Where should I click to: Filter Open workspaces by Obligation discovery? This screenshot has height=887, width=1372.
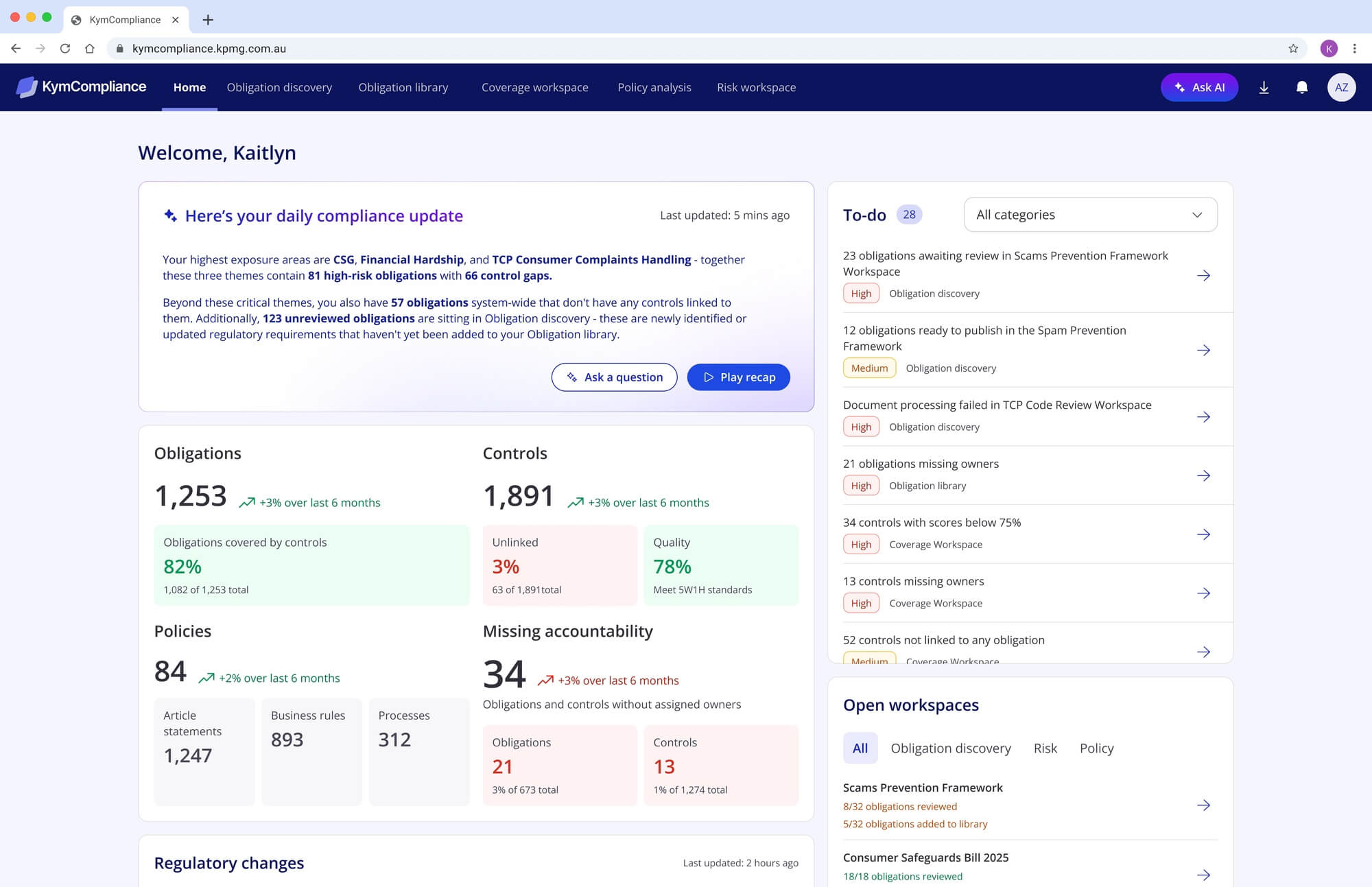951,748
